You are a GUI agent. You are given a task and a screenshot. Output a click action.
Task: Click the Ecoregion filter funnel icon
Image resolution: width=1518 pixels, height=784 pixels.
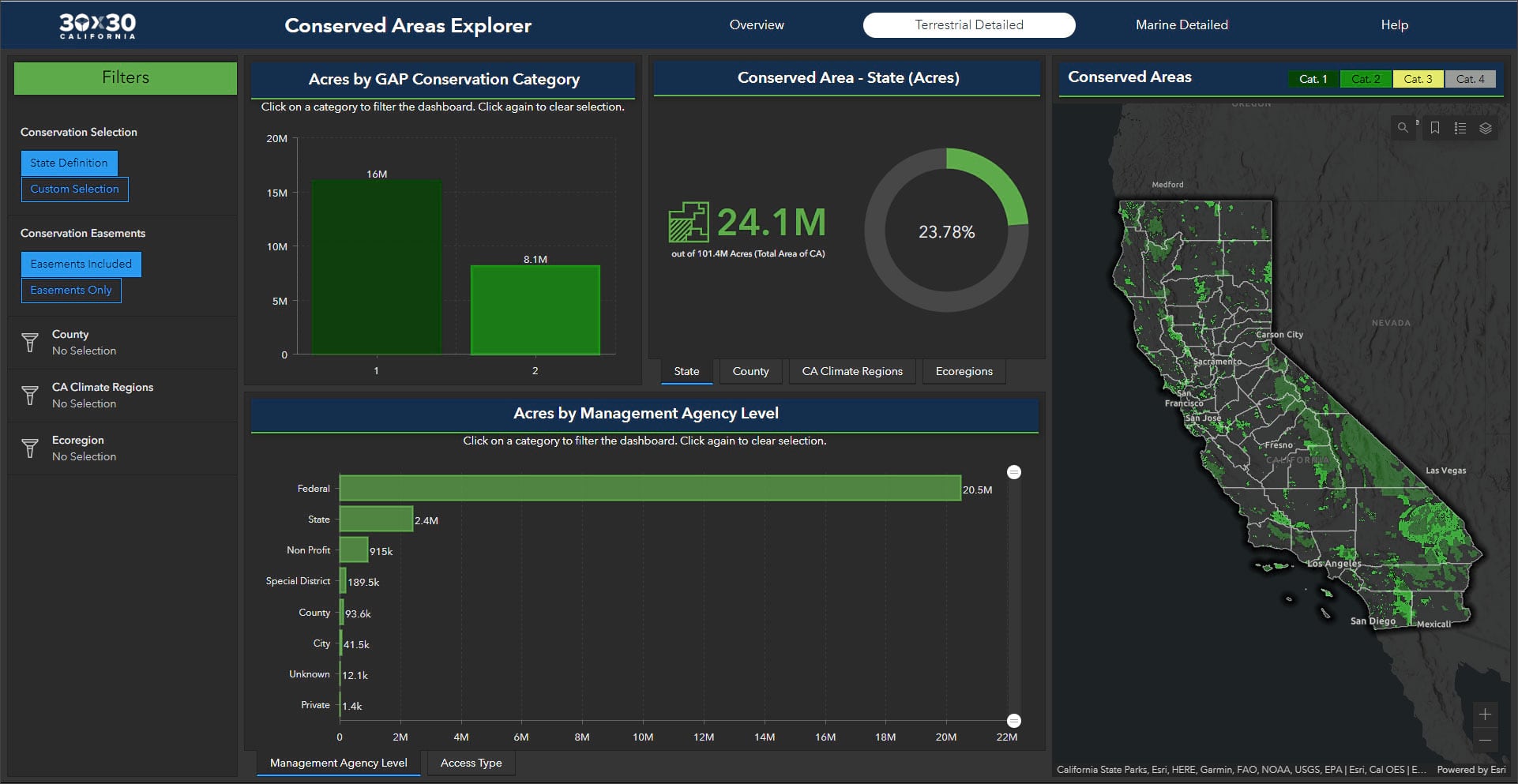[x=30, y=448]
